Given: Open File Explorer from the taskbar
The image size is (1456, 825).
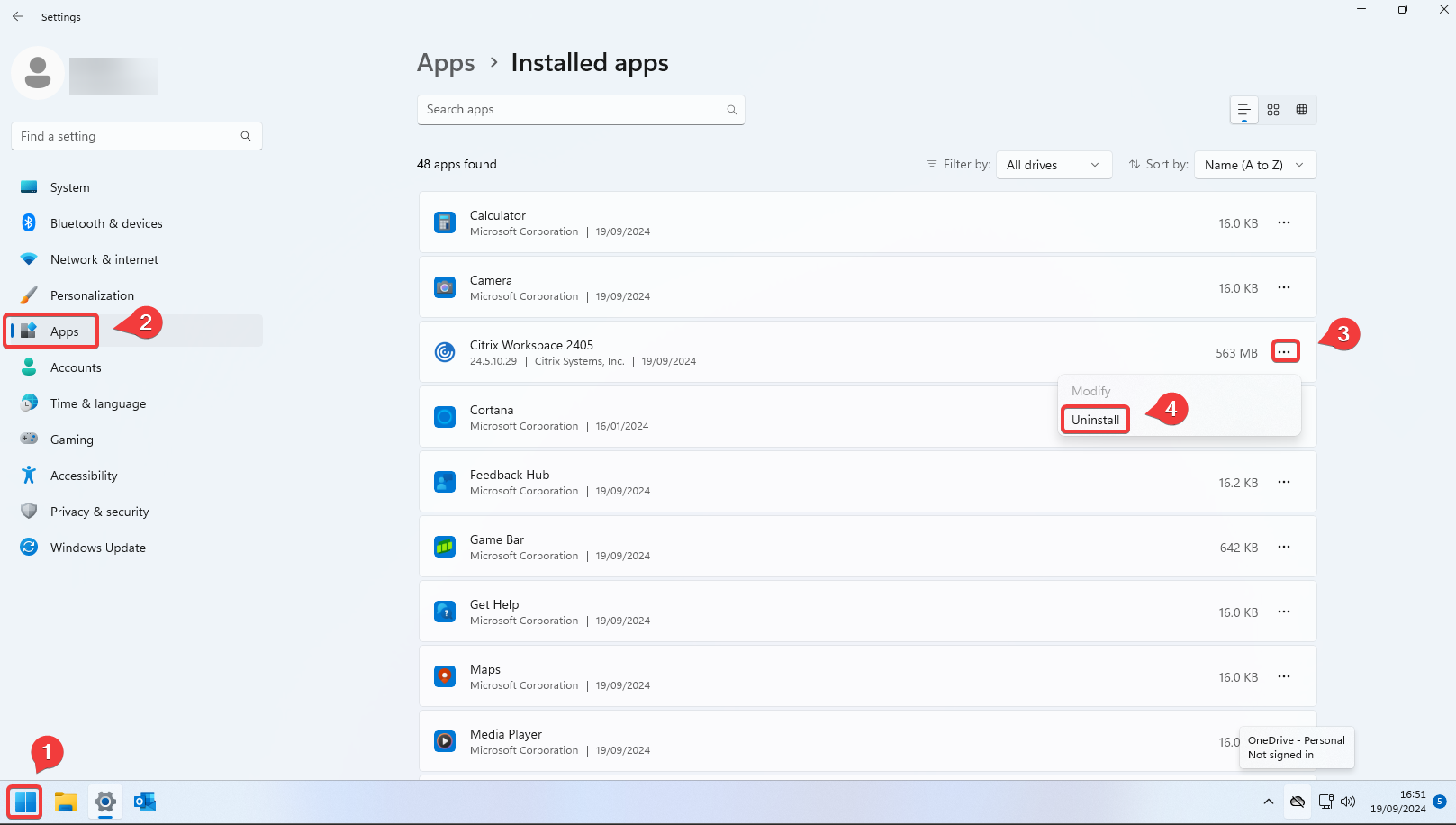Looking at the screenshot, I should click(x=65, y=801).
